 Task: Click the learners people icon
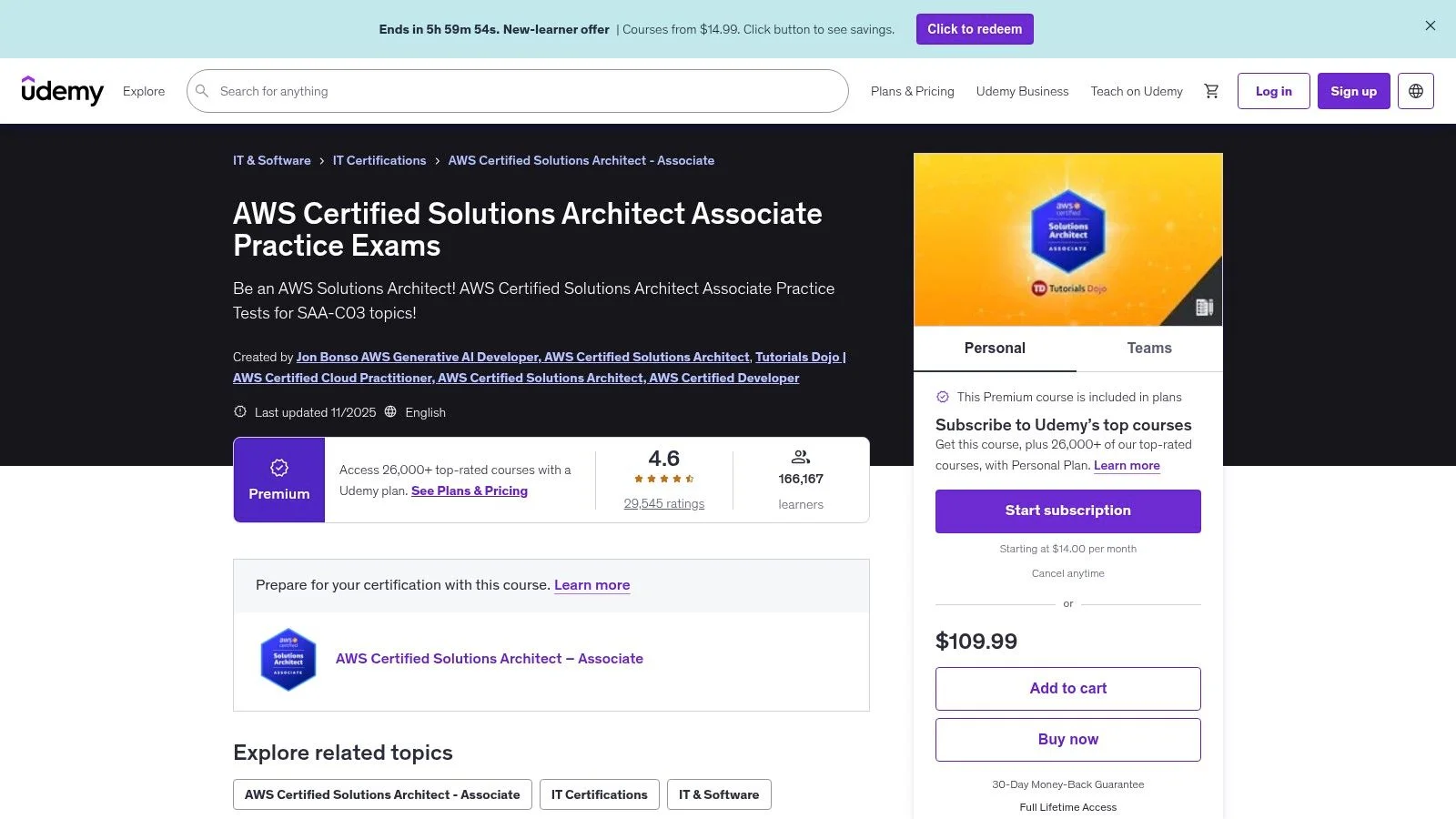pos(801,457)
